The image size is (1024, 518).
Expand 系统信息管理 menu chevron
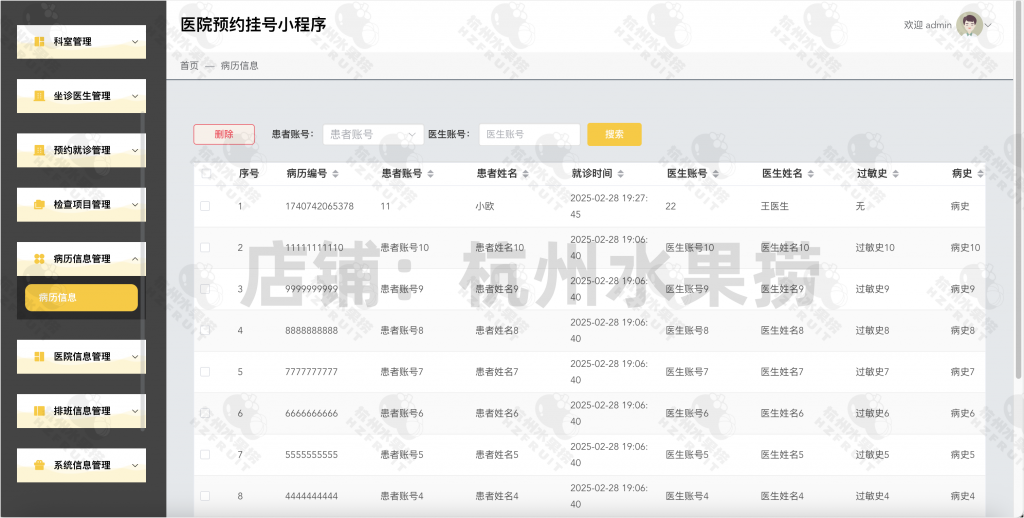point(135,465)
